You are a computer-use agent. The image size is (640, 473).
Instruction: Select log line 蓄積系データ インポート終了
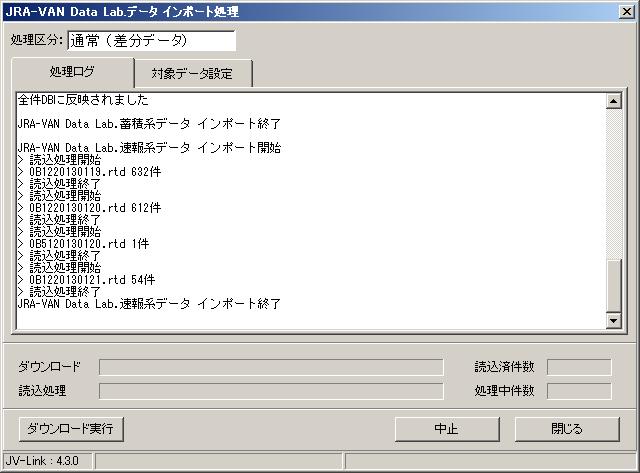click(x=149, y=124)
